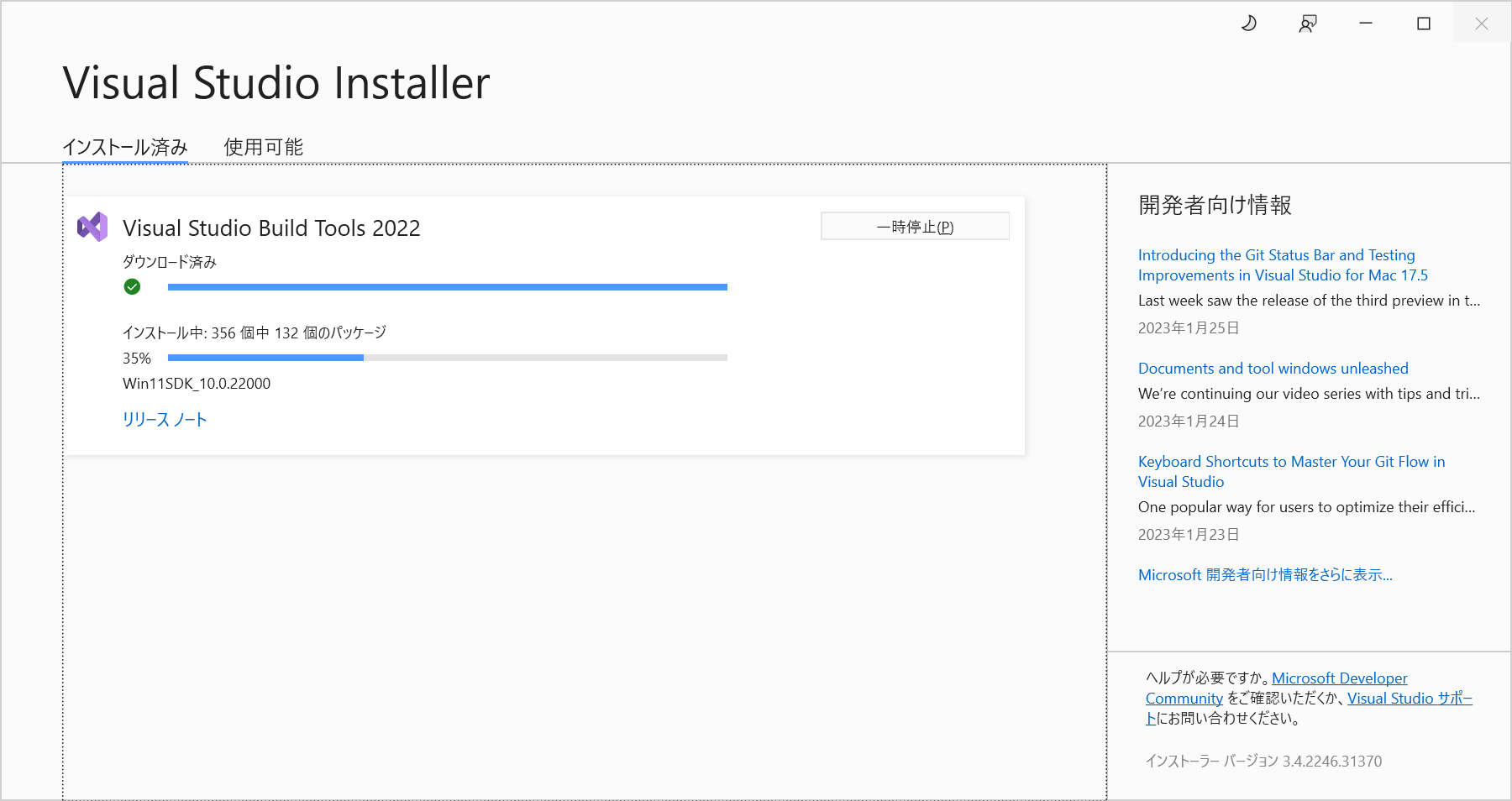The height and width of the screenshot is (801, 1512).
Task: Open Documents and tool windows unleashed article
Action: 1273,369
